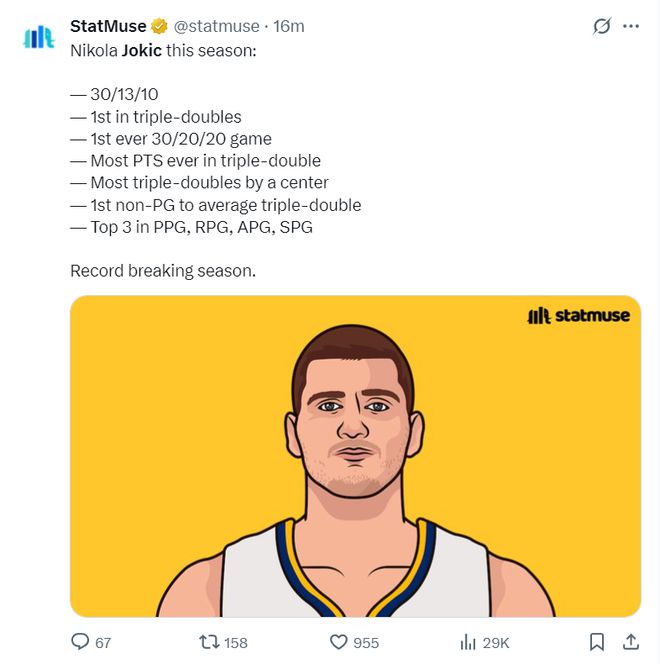Click the reply speech bubble icon
This screenshot has width=660, height=664.
tap(80, 642)
